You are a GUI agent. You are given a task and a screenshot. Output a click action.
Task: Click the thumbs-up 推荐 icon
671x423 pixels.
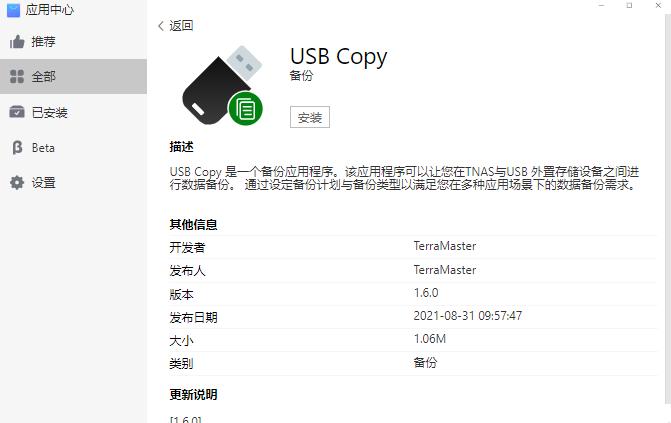click(17, 42)
